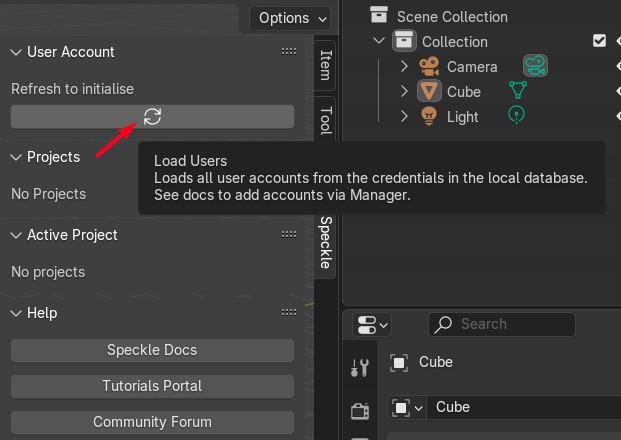Viewport: 621px width, 440px height.
Task: Click the Scene Collection archive icon
Action: click(x=379, y=15)
